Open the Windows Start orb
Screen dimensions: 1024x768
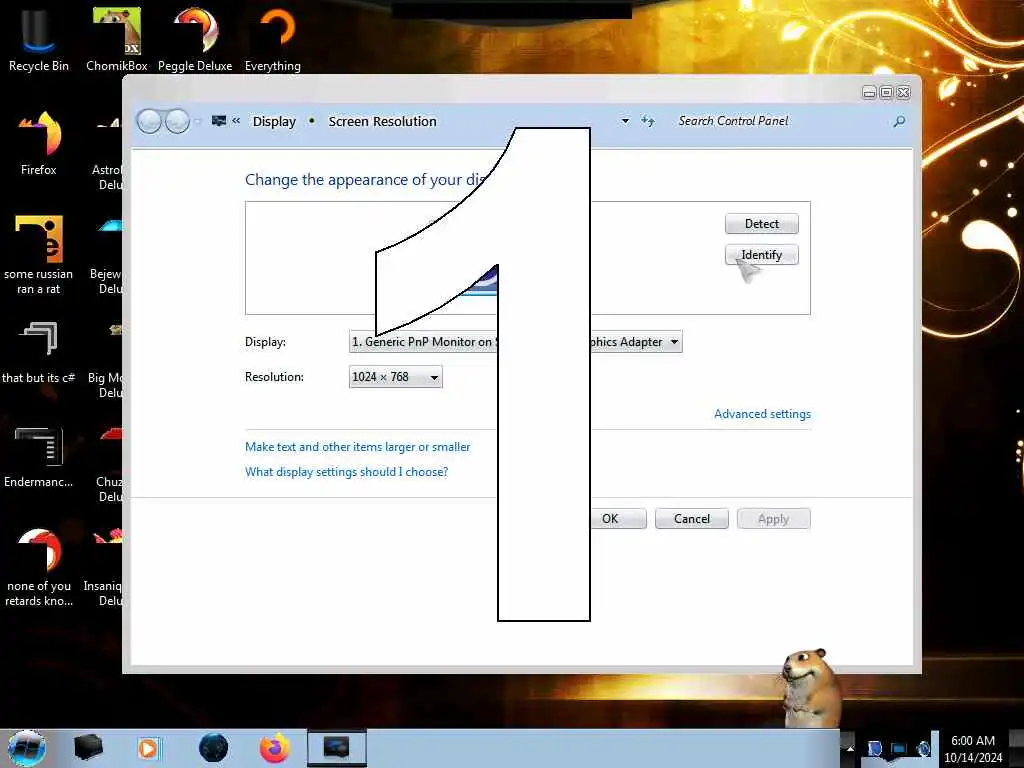point(26,748)
